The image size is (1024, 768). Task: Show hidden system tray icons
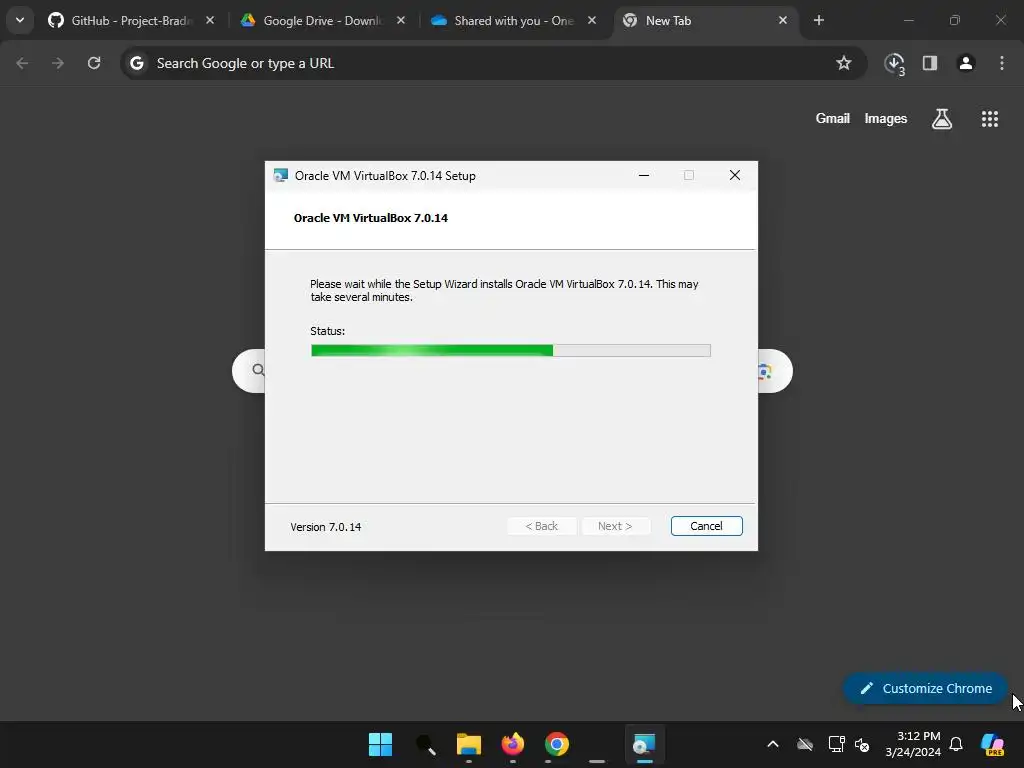(773, 744)
